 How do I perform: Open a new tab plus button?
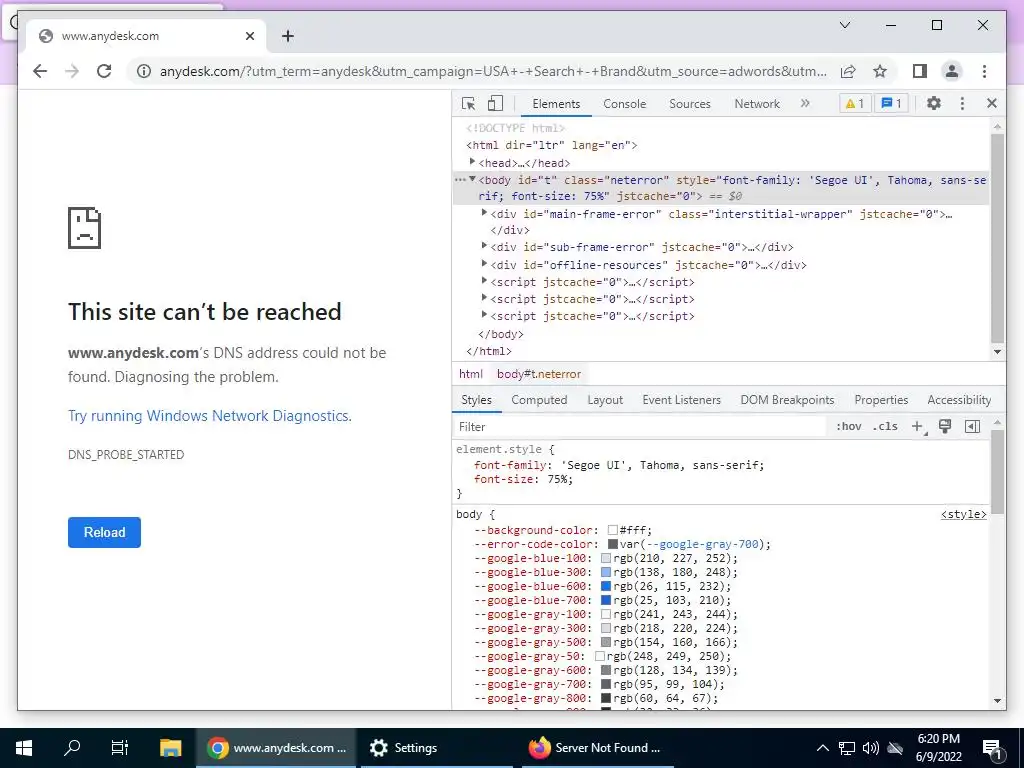[288, 36]
